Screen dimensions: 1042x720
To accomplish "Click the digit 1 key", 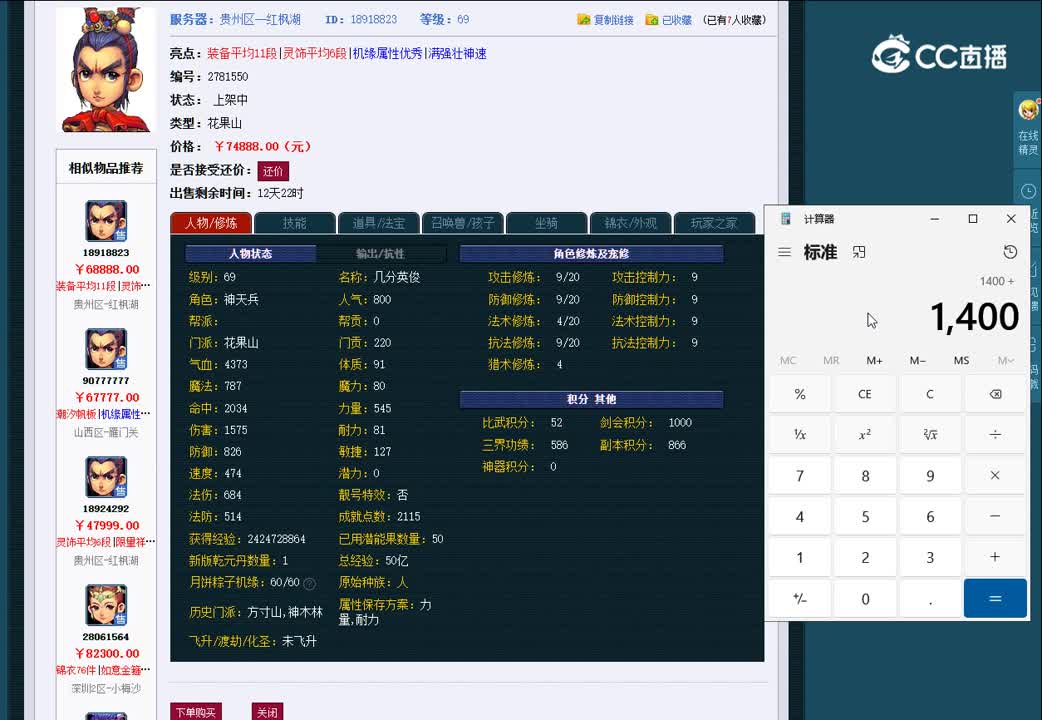I will [800, 557].
